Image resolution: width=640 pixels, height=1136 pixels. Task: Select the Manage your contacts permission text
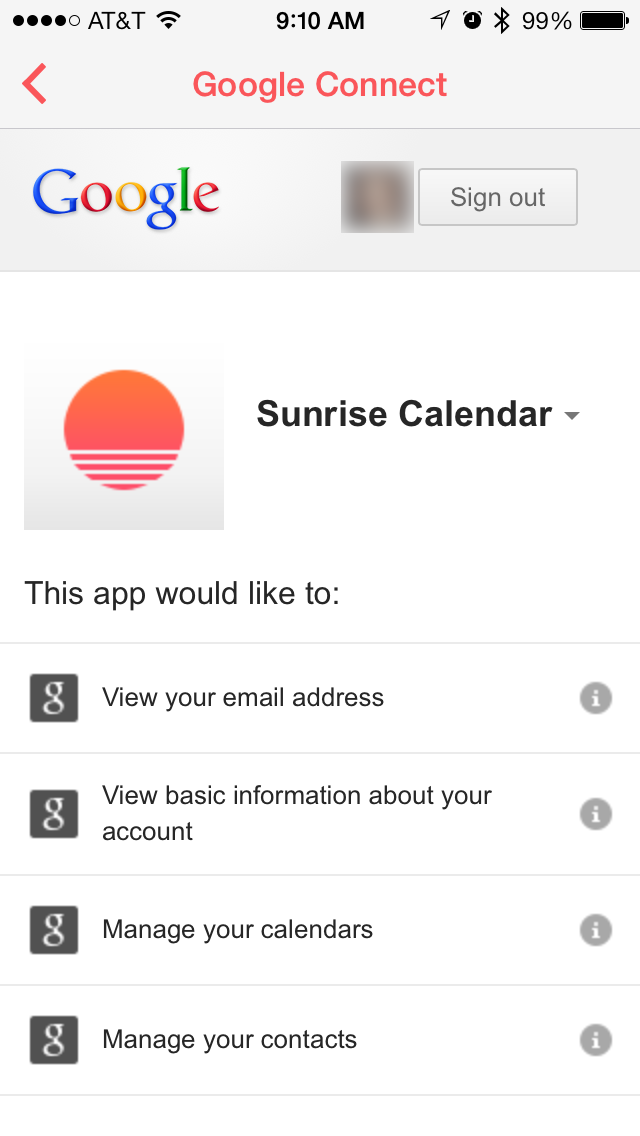(x=230, y=1040)
